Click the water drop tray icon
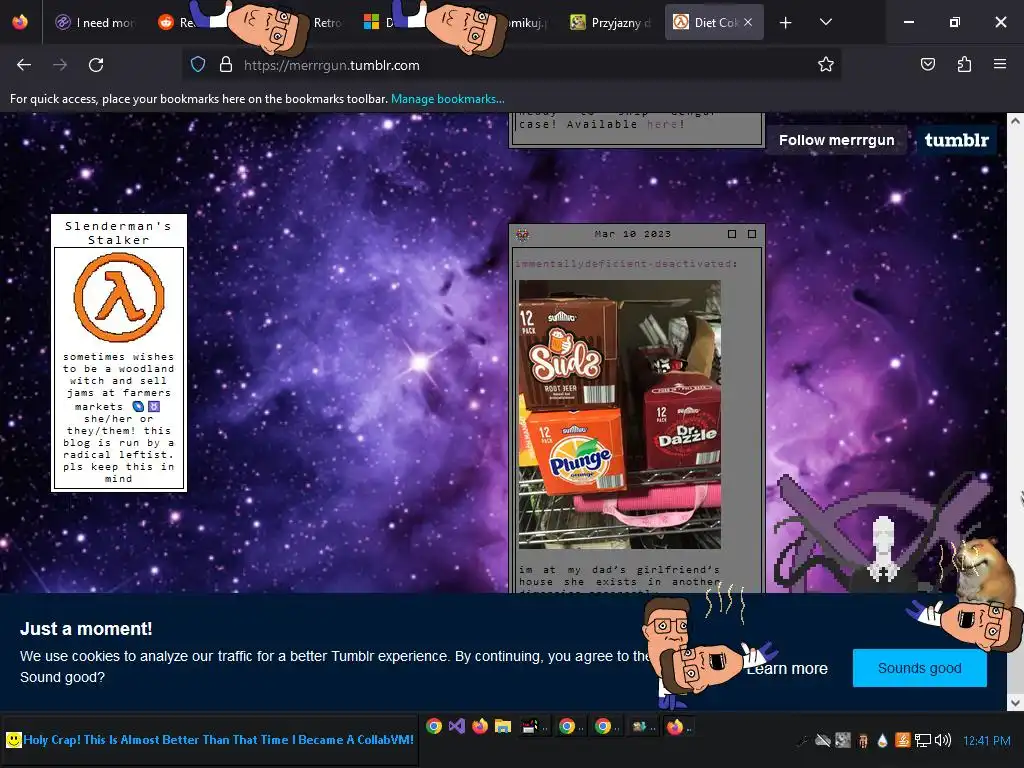The width and height of the screenshot is (1024, 768). (x=882, y=741)
